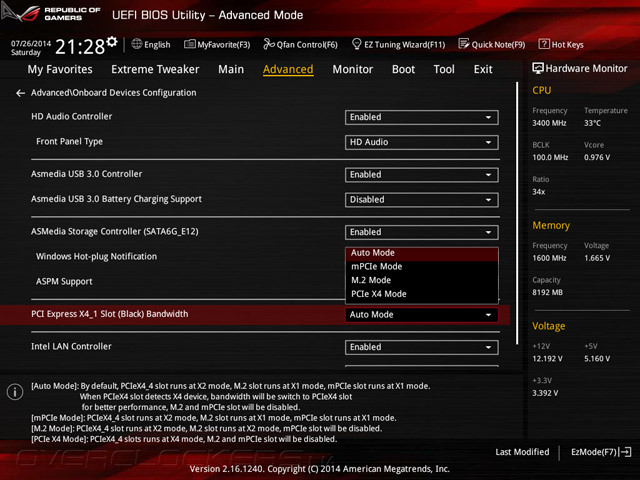This screenshot has width=640, height=480.
Task: Open the Asmedia USB 3.0 Controller dropdown
Action: (422, 175)
